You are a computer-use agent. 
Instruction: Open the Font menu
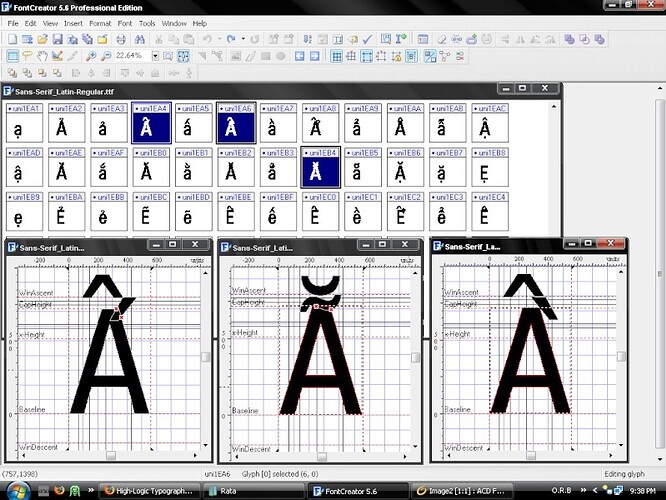coord(125,22)
